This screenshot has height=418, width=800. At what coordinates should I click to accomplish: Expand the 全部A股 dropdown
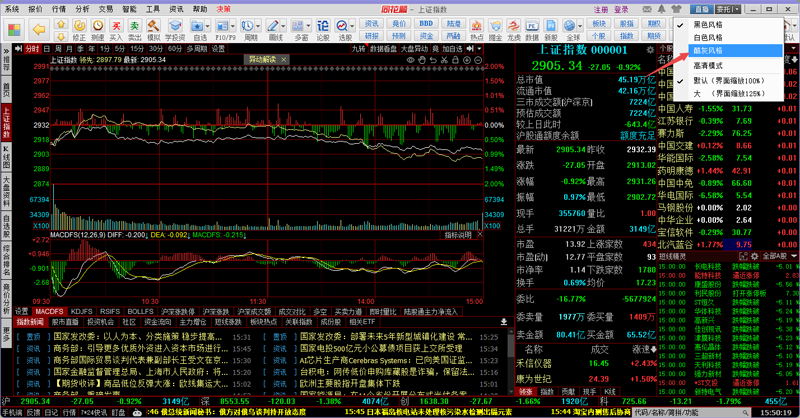[780, 256]
